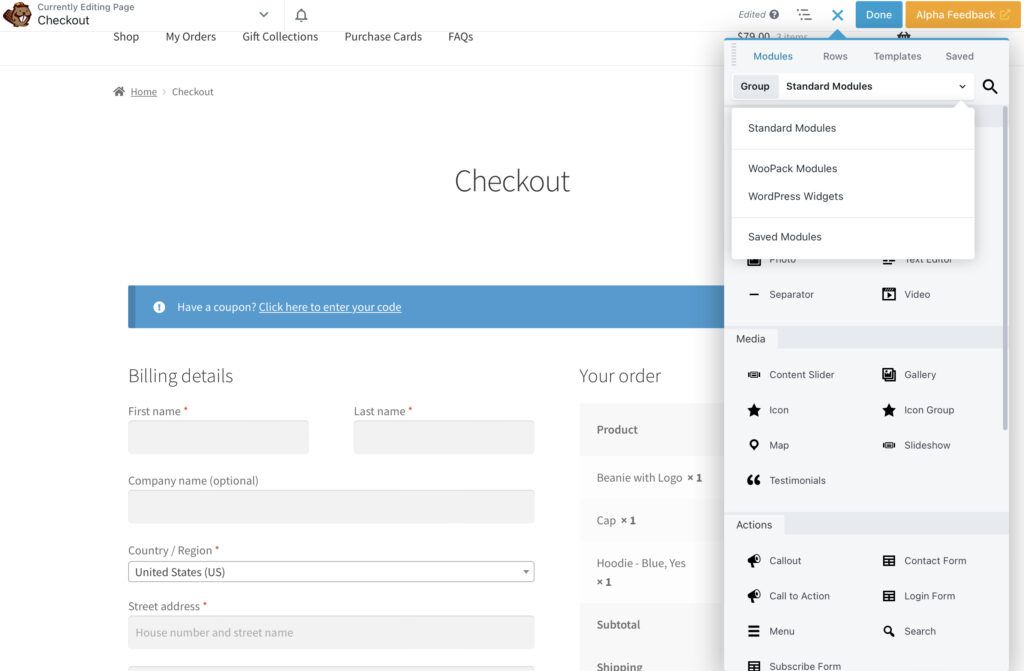Pick the Content Slider module icon
1024x671 pixels.
(753, 374)
